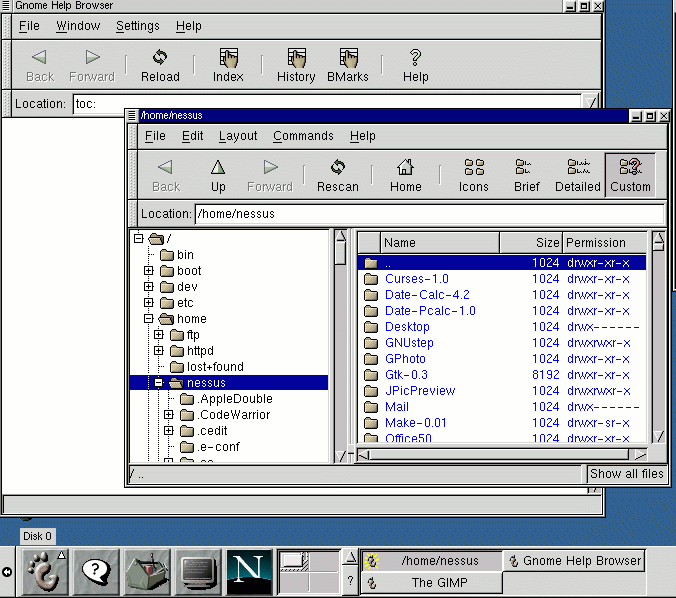Open the Help Browser File menu
Image resolution: width=676 pixels, height=598 pixels.
click(29, 26)
